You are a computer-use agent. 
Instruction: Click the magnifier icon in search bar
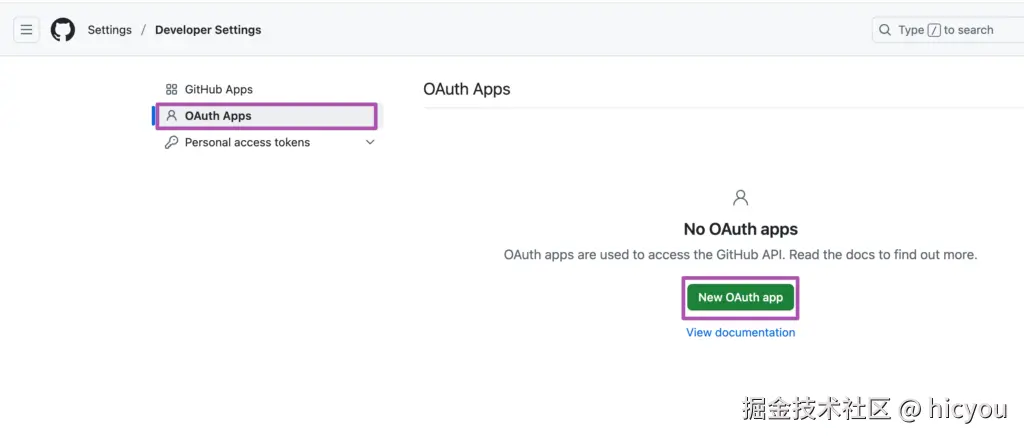(885, 30)
